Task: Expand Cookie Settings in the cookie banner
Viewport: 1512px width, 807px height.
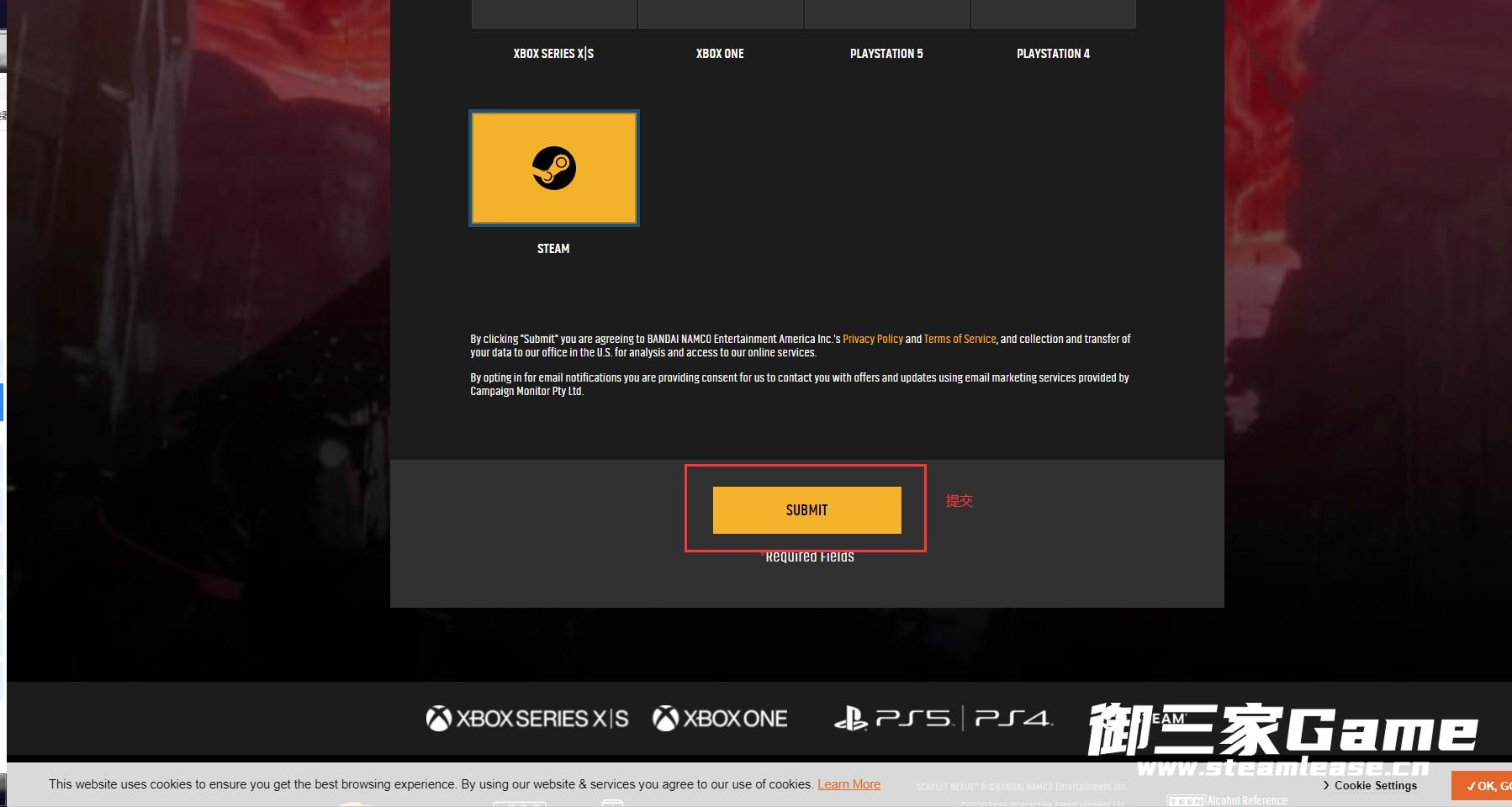Action: pyautogui.click(x=1370, y=785)
